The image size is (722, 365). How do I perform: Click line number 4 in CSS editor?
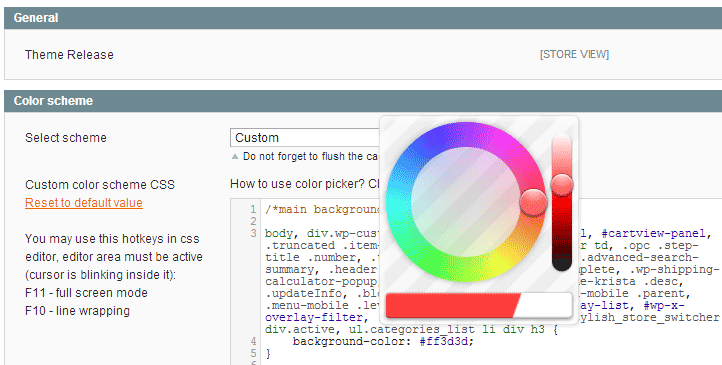click(253, 342)
